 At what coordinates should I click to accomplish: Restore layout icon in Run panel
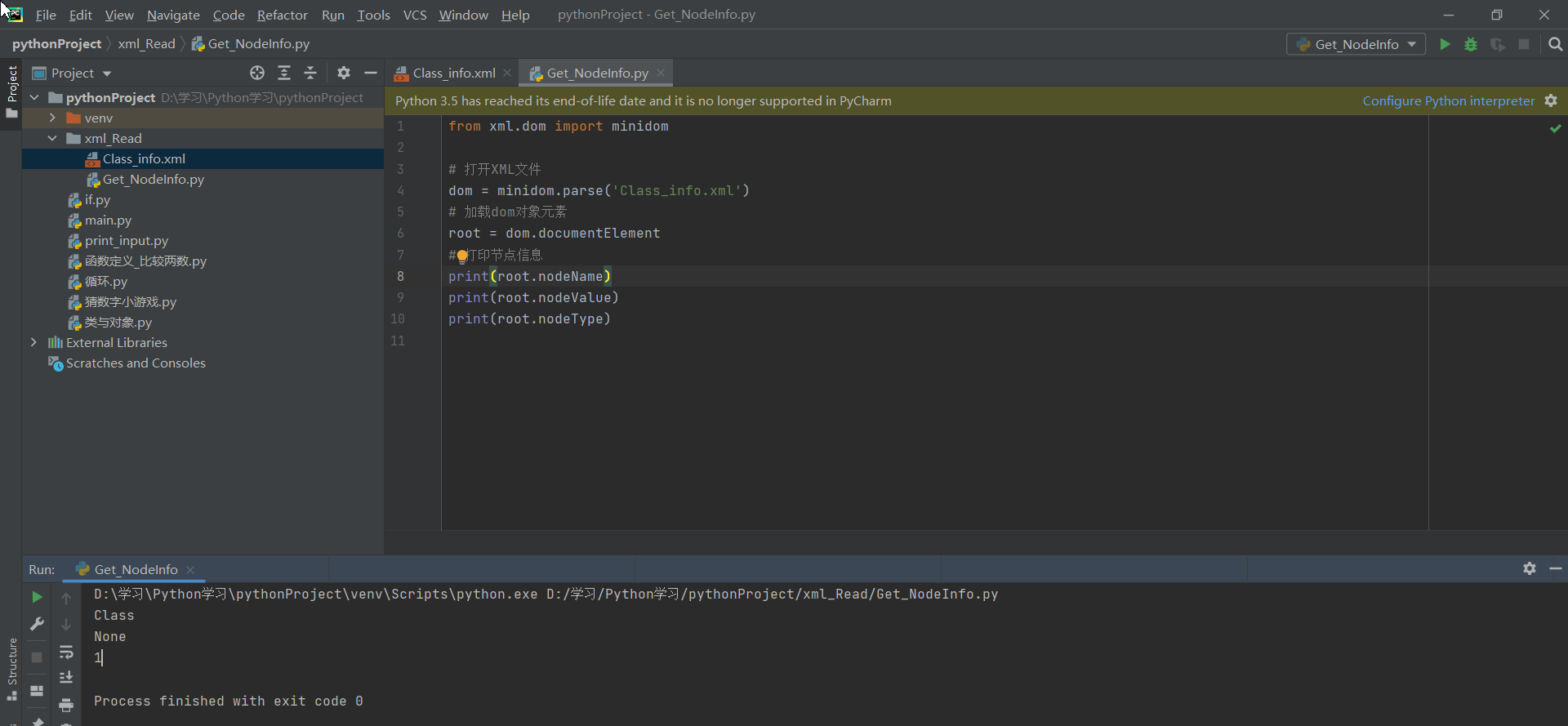37,691
